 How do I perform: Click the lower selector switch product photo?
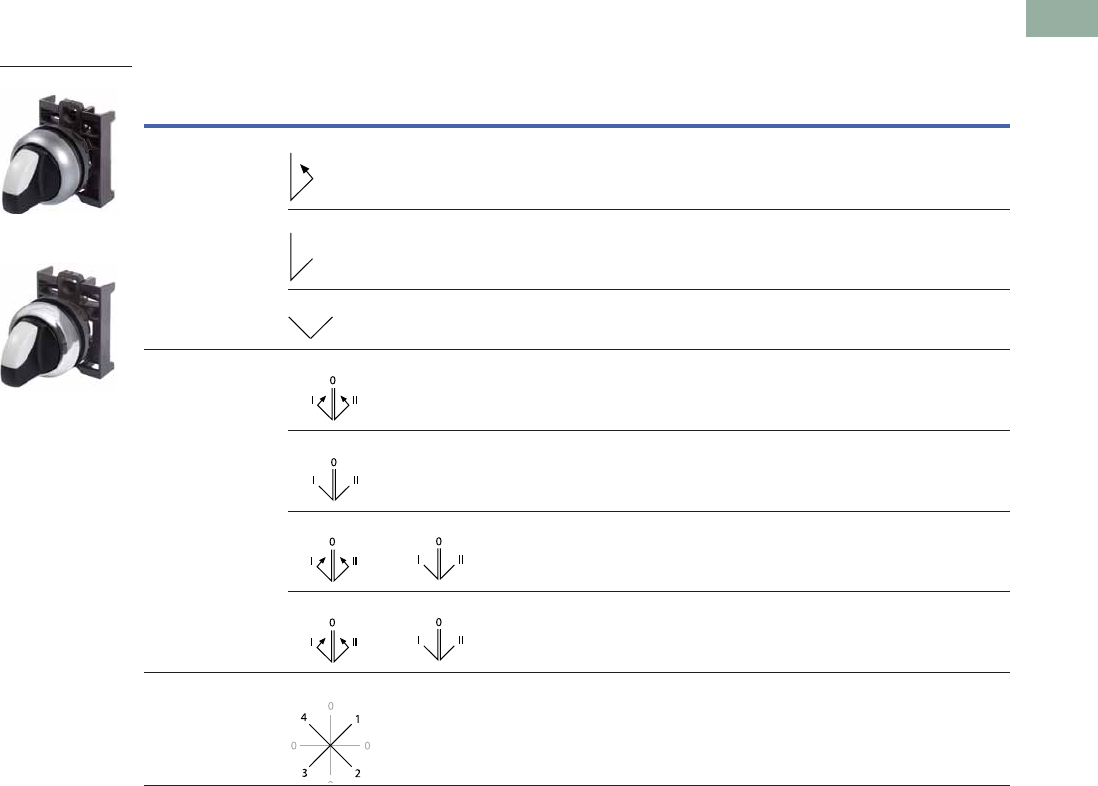[x=67, y=325]
